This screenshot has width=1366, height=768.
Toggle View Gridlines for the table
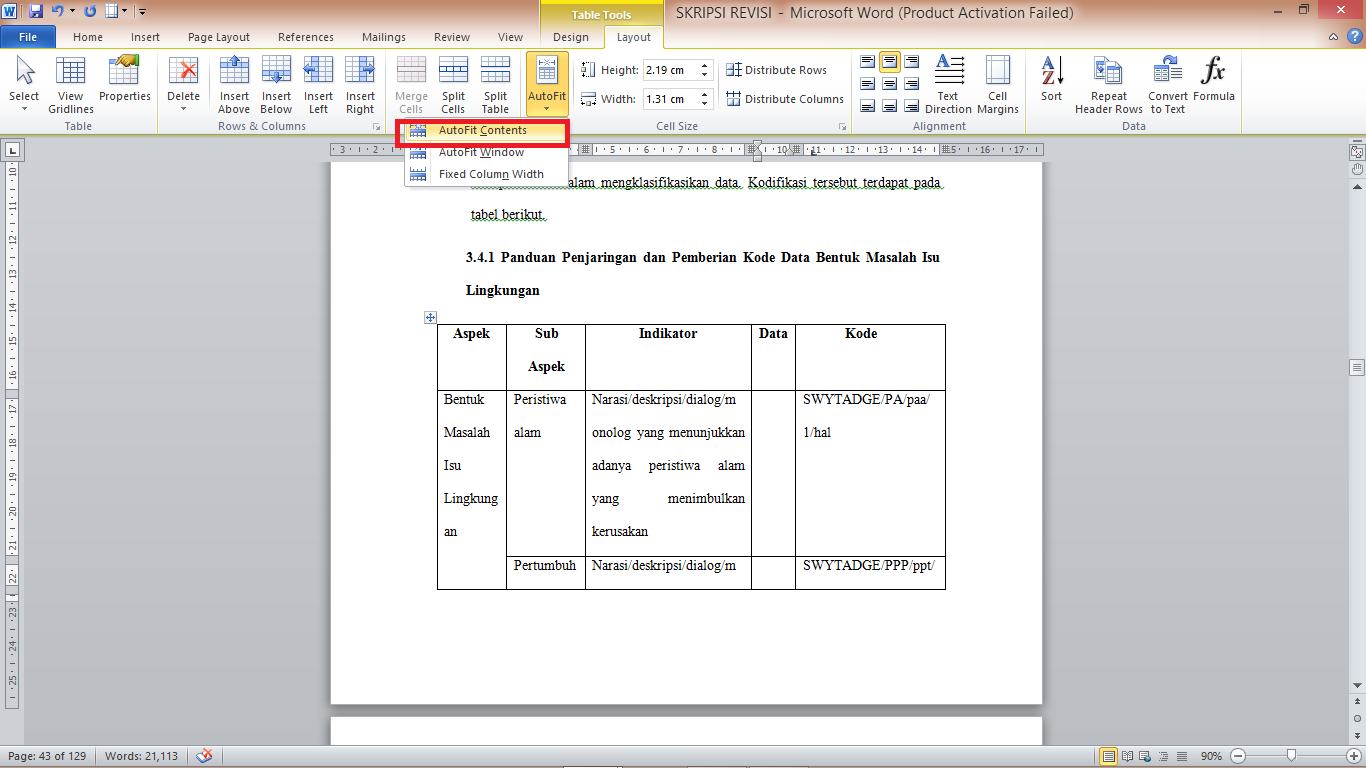70,84
